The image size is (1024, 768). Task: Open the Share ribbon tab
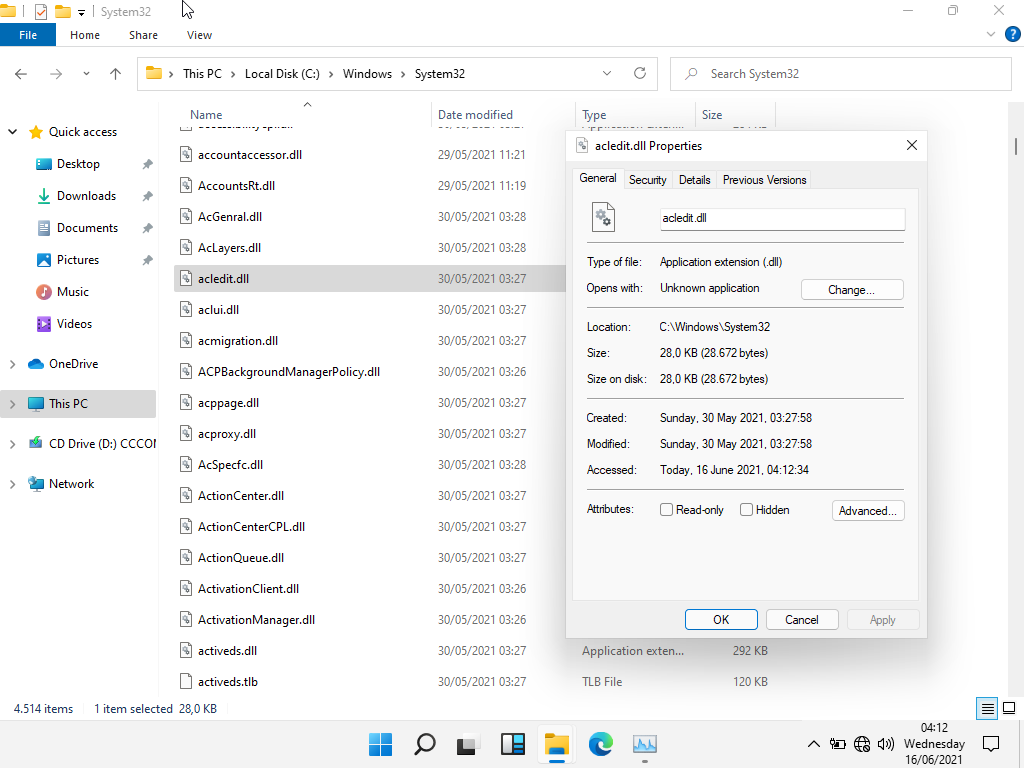pyautogui.click(x=143, y=35)
